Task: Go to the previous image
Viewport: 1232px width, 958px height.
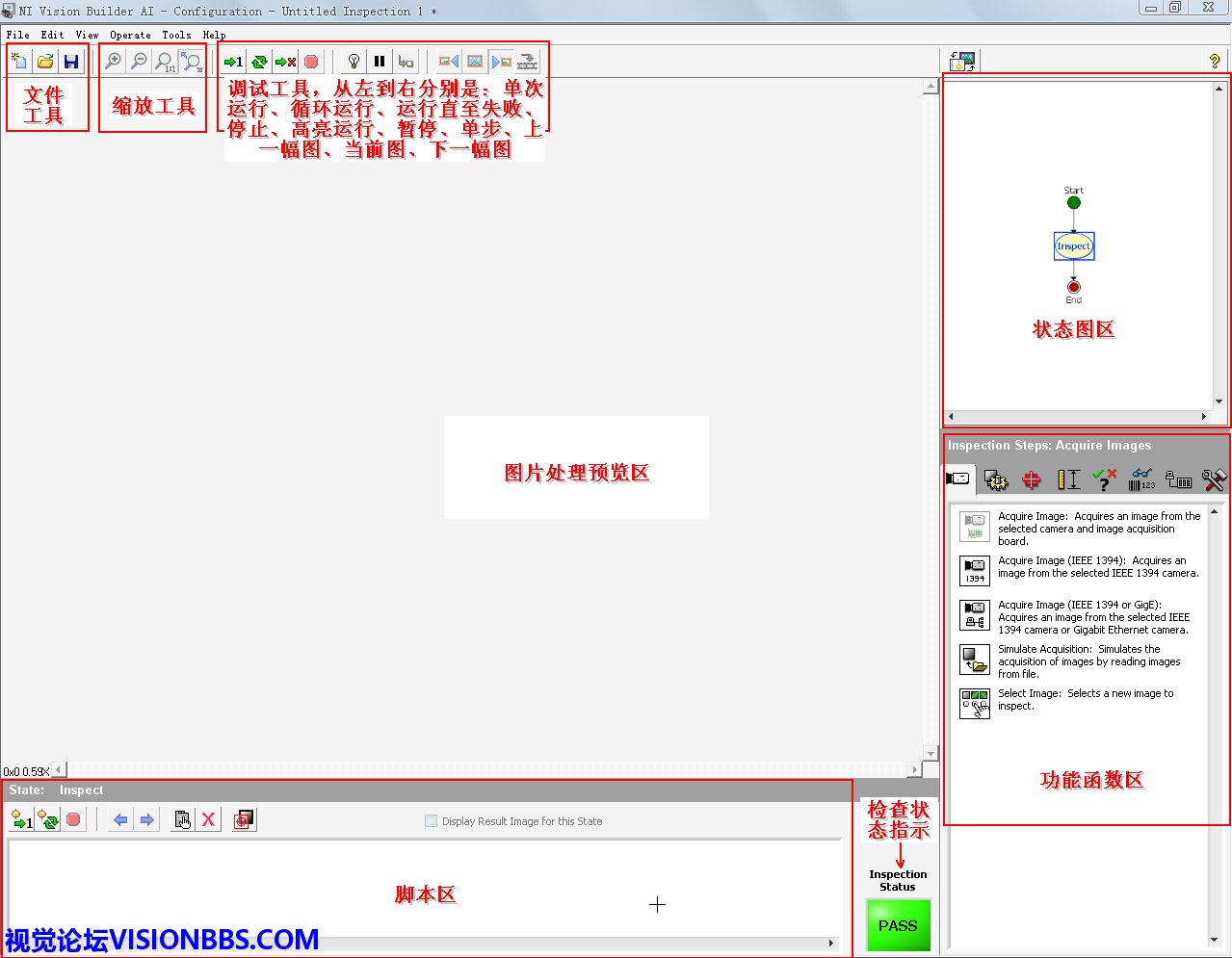Action: [448, 62]
